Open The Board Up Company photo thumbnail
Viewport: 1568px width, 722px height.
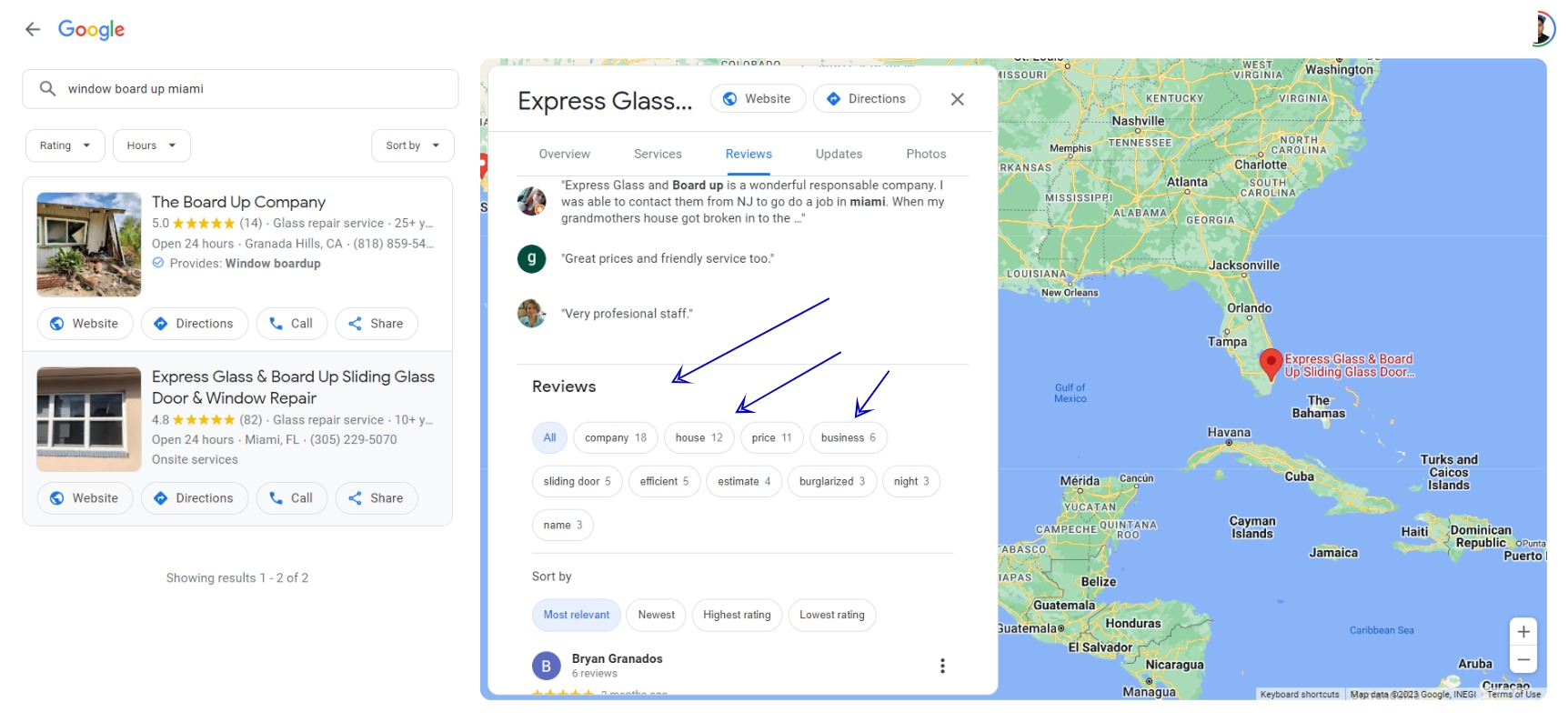[x=89, y=245]
